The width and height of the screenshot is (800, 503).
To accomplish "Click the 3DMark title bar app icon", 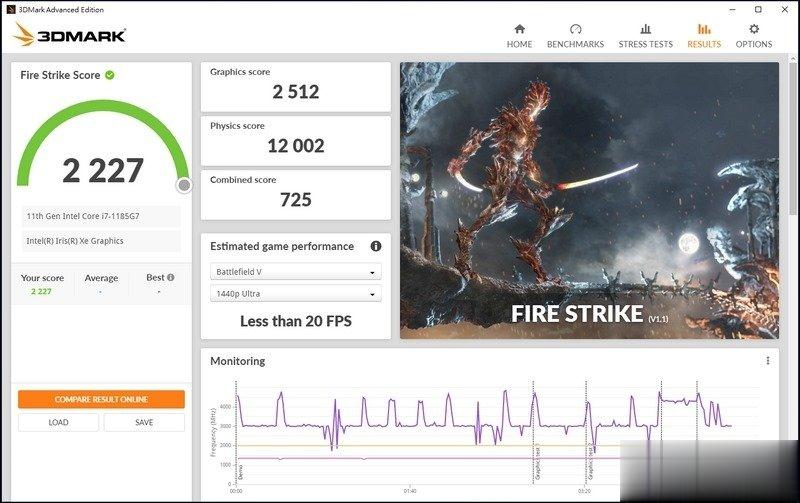I will 10,9.
